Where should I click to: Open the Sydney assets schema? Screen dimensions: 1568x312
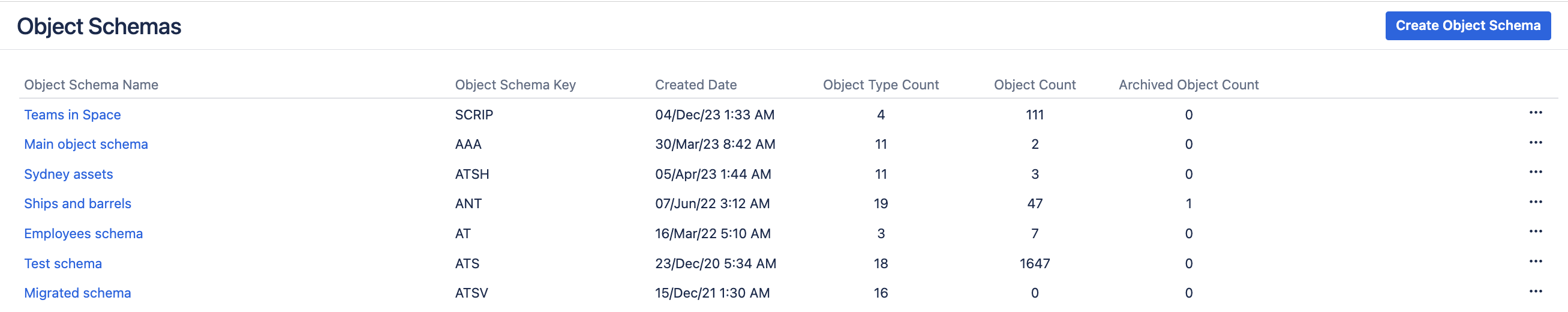click(68, 174)
